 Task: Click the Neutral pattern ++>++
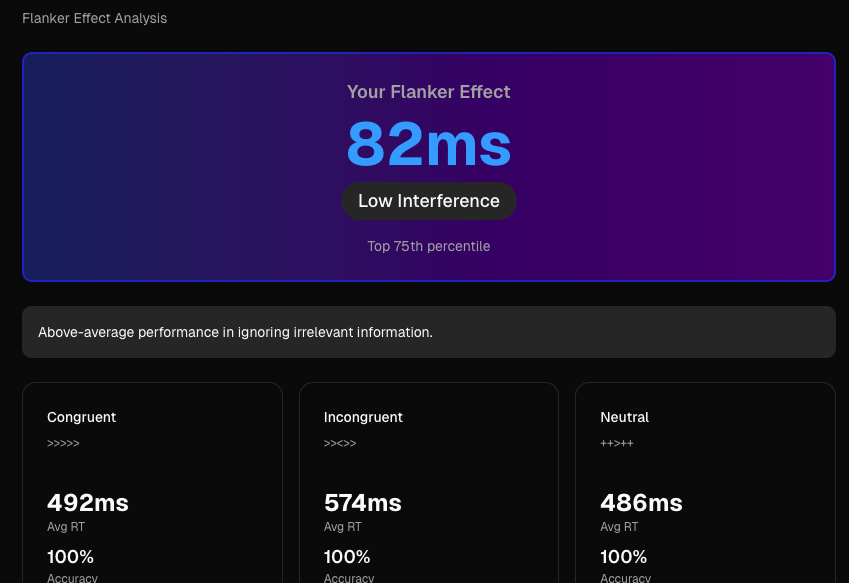coord(617,443)
